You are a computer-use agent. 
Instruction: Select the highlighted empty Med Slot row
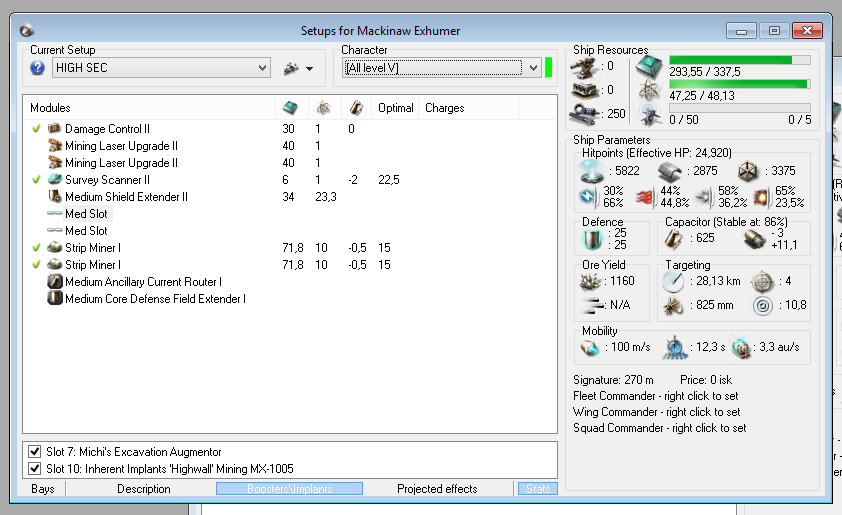click(x=86, y=214)
